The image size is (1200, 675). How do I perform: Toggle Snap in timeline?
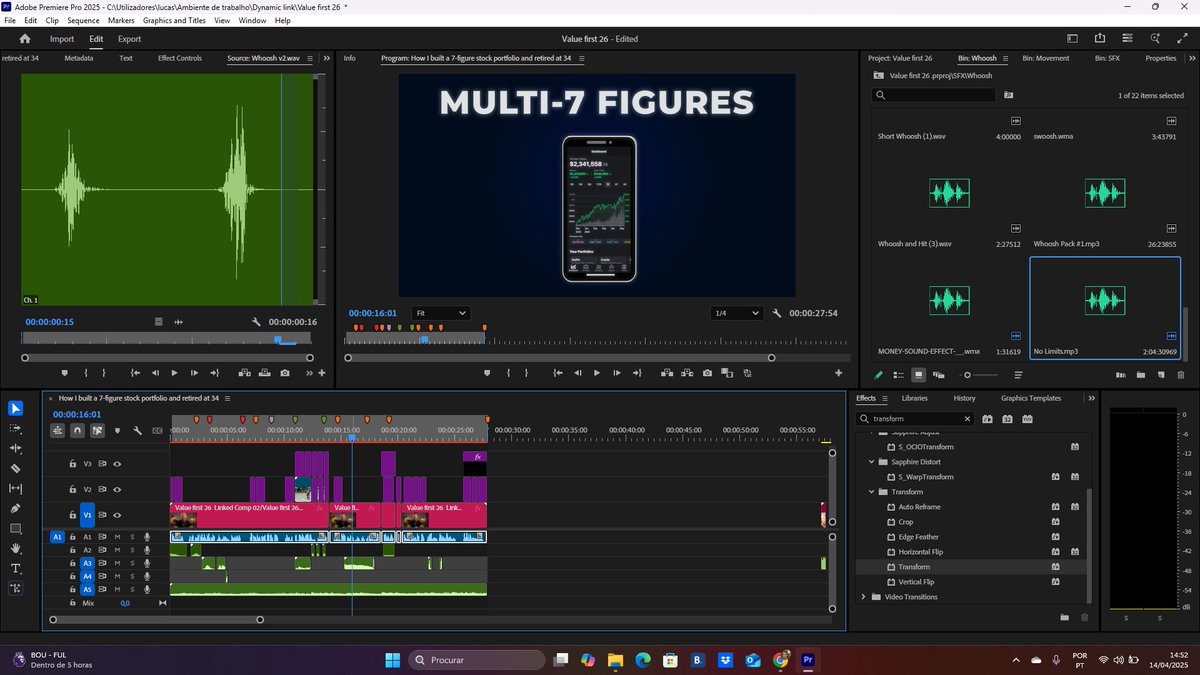pos(77,431)
